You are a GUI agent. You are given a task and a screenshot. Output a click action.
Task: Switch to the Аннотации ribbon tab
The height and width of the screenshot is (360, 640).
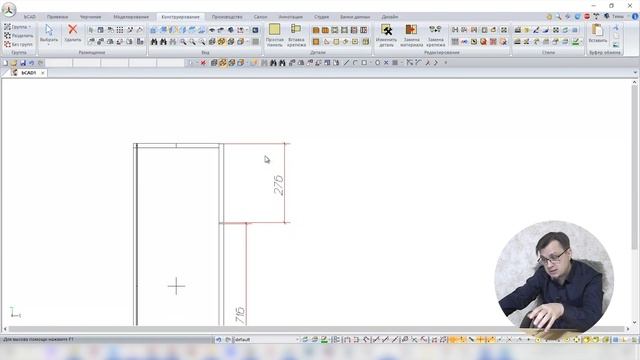coord(291,17)
